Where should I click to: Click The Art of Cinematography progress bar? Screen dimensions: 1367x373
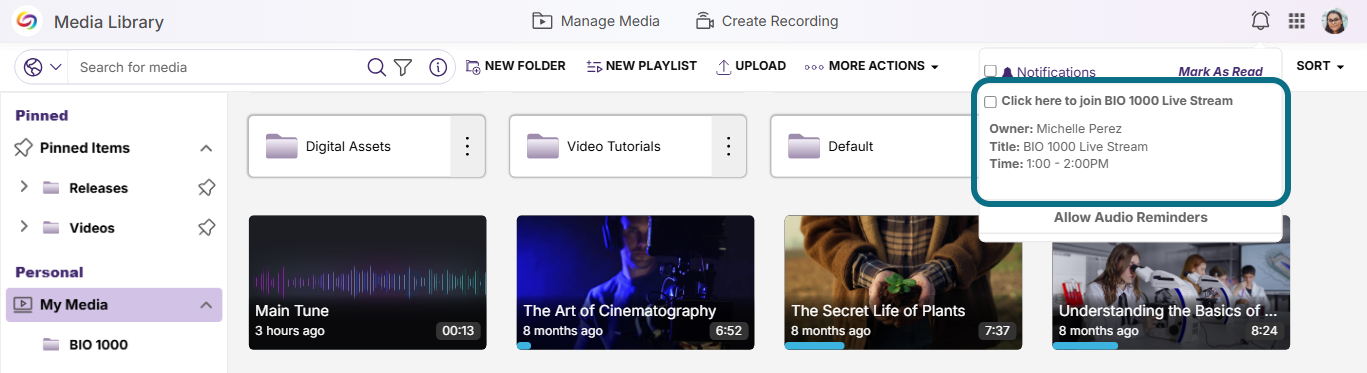(524, 346)
